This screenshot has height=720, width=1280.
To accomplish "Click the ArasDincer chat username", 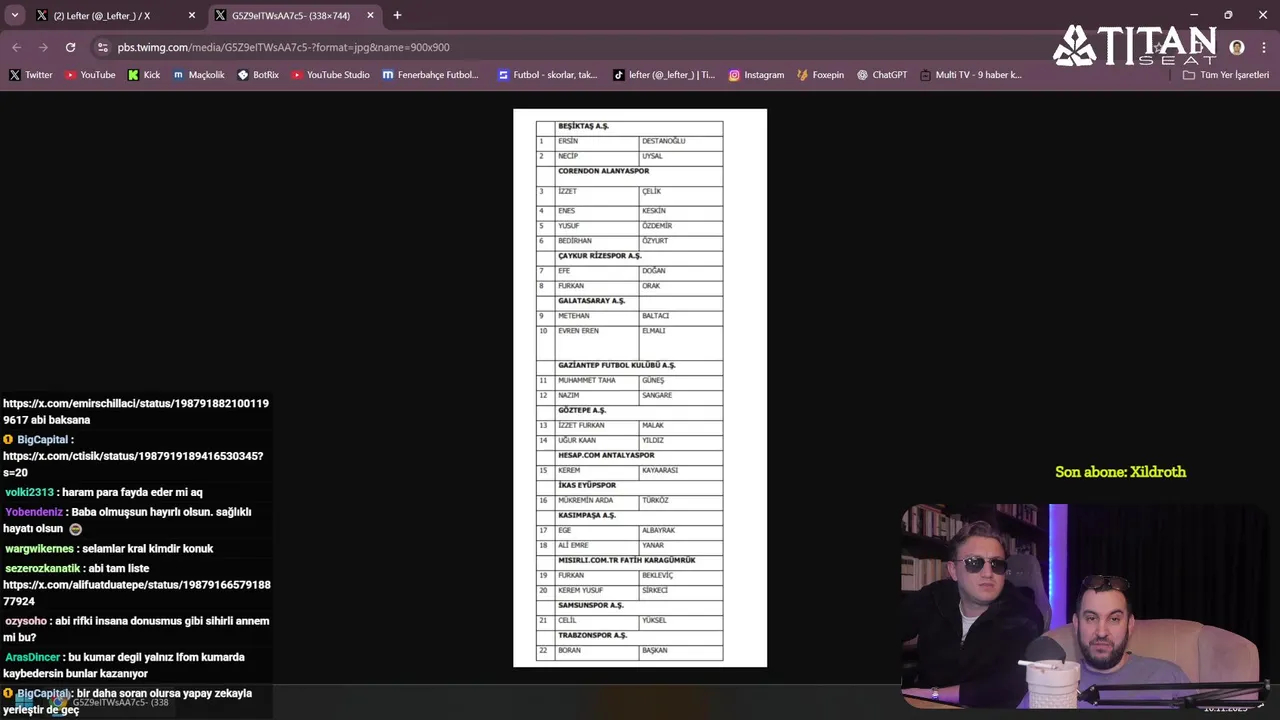I will point(32,657).
